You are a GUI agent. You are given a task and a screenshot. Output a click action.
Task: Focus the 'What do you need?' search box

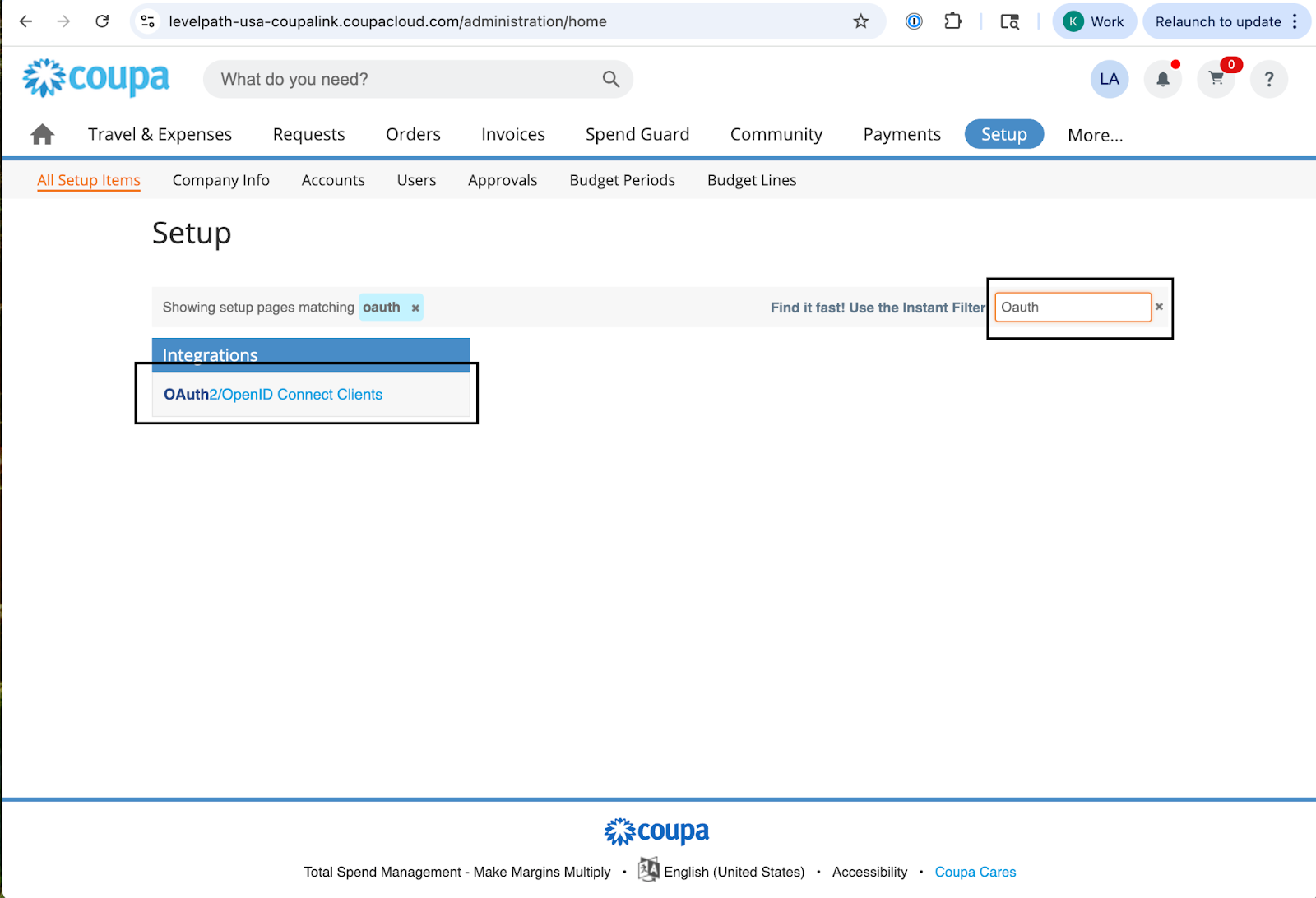tap(403, 80)
